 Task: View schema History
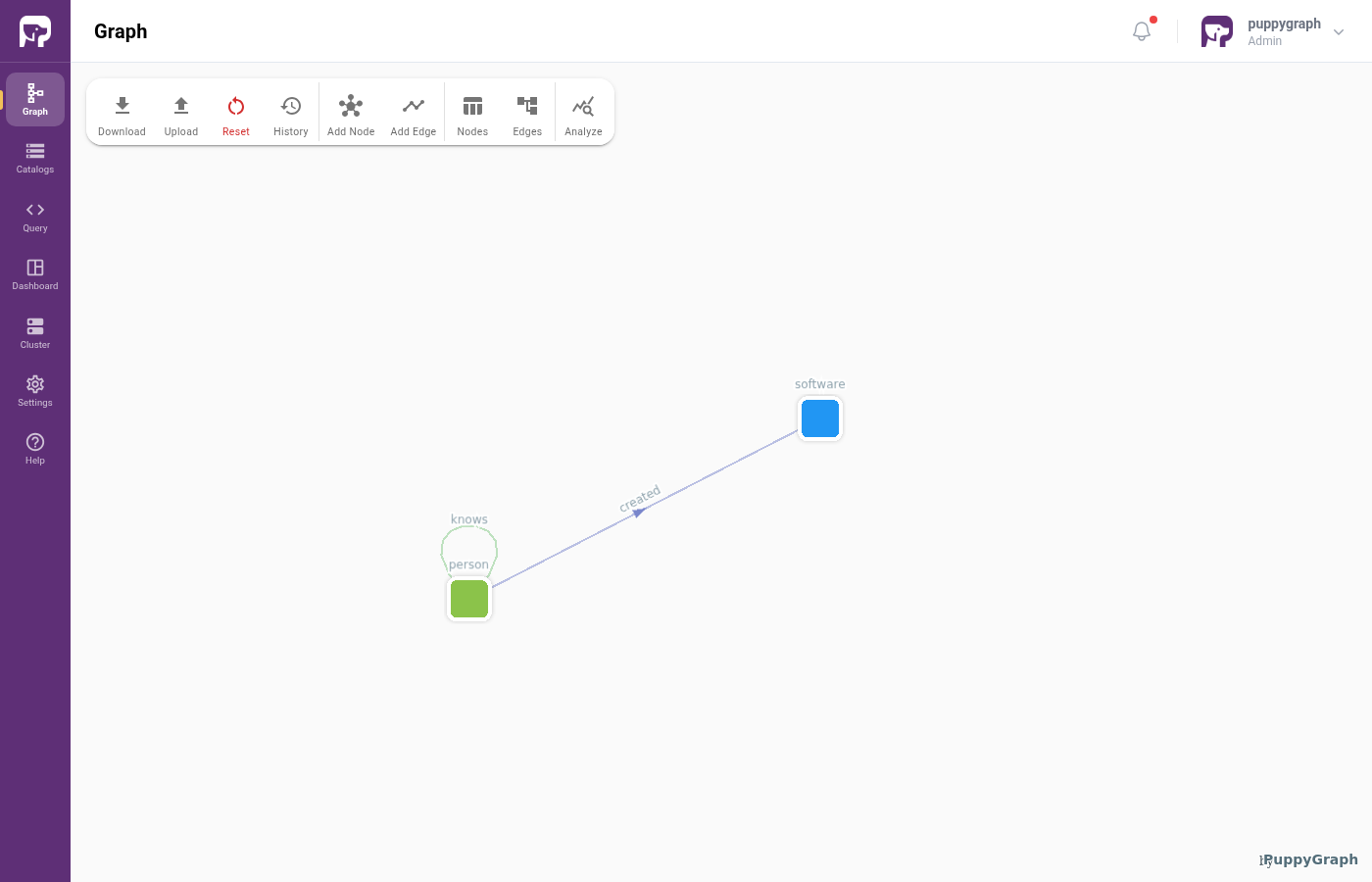pos(291,115)
